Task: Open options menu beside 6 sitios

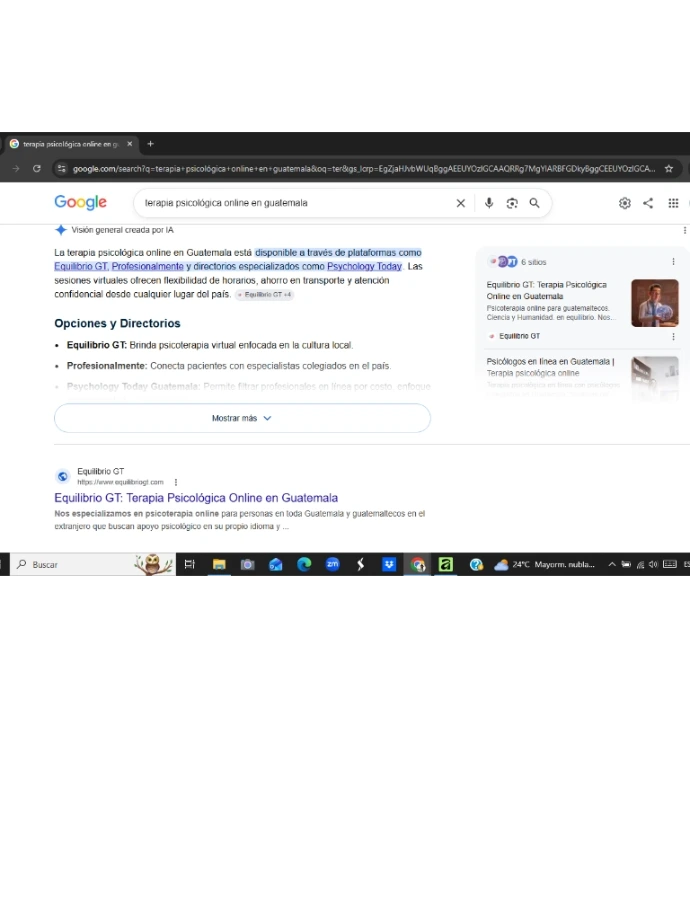Action: point(673,262)
